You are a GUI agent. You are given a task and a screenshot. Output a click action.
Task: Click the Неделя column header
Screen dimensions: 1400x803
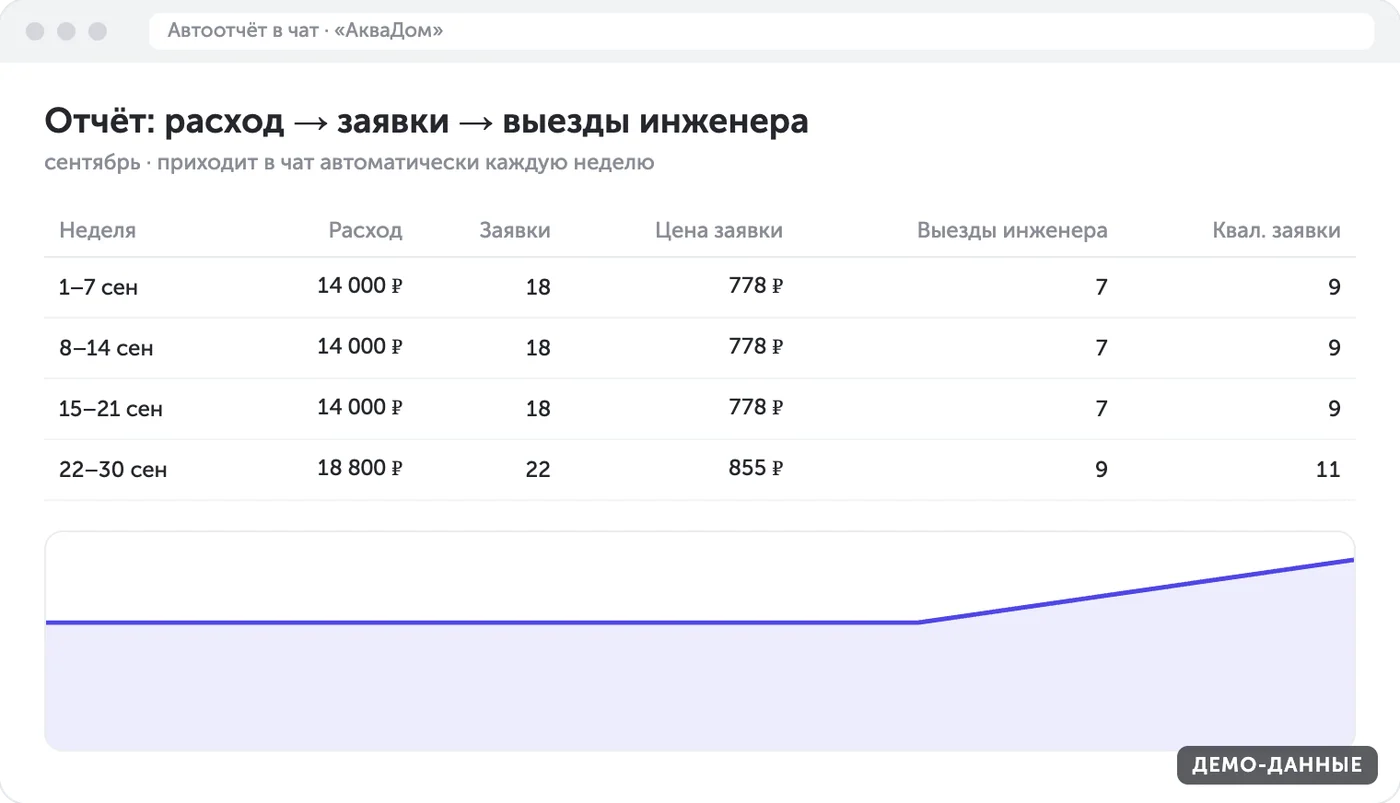pyautogui.click(x=97, y=230)
